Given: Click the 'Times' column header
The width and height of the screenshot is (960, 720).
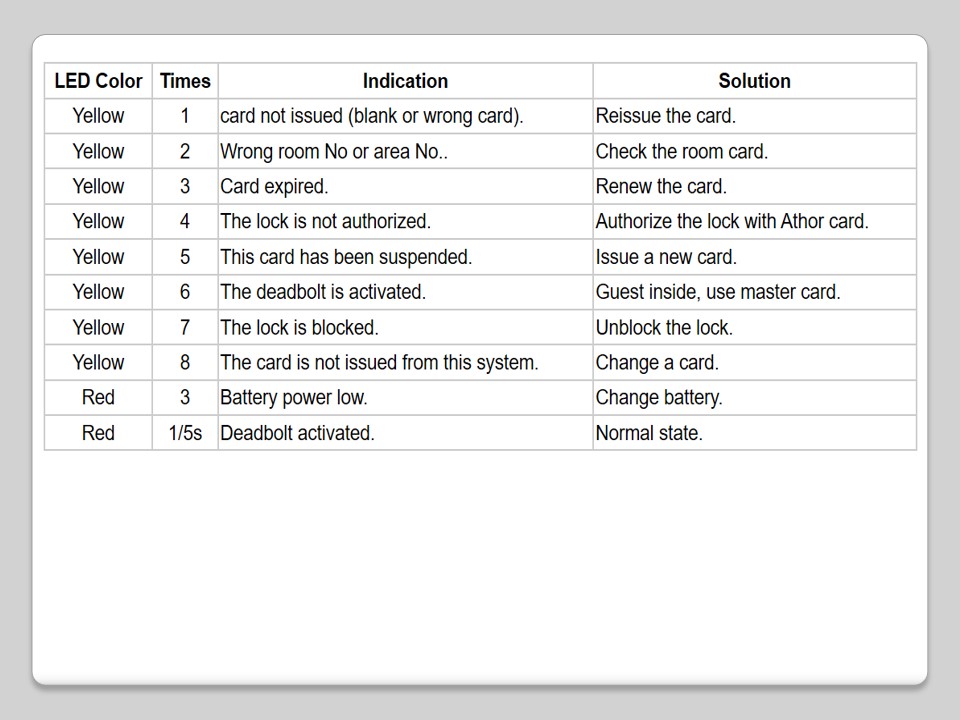Looking at the screenshot, I should pyautogui.click(x=185, y=81).
